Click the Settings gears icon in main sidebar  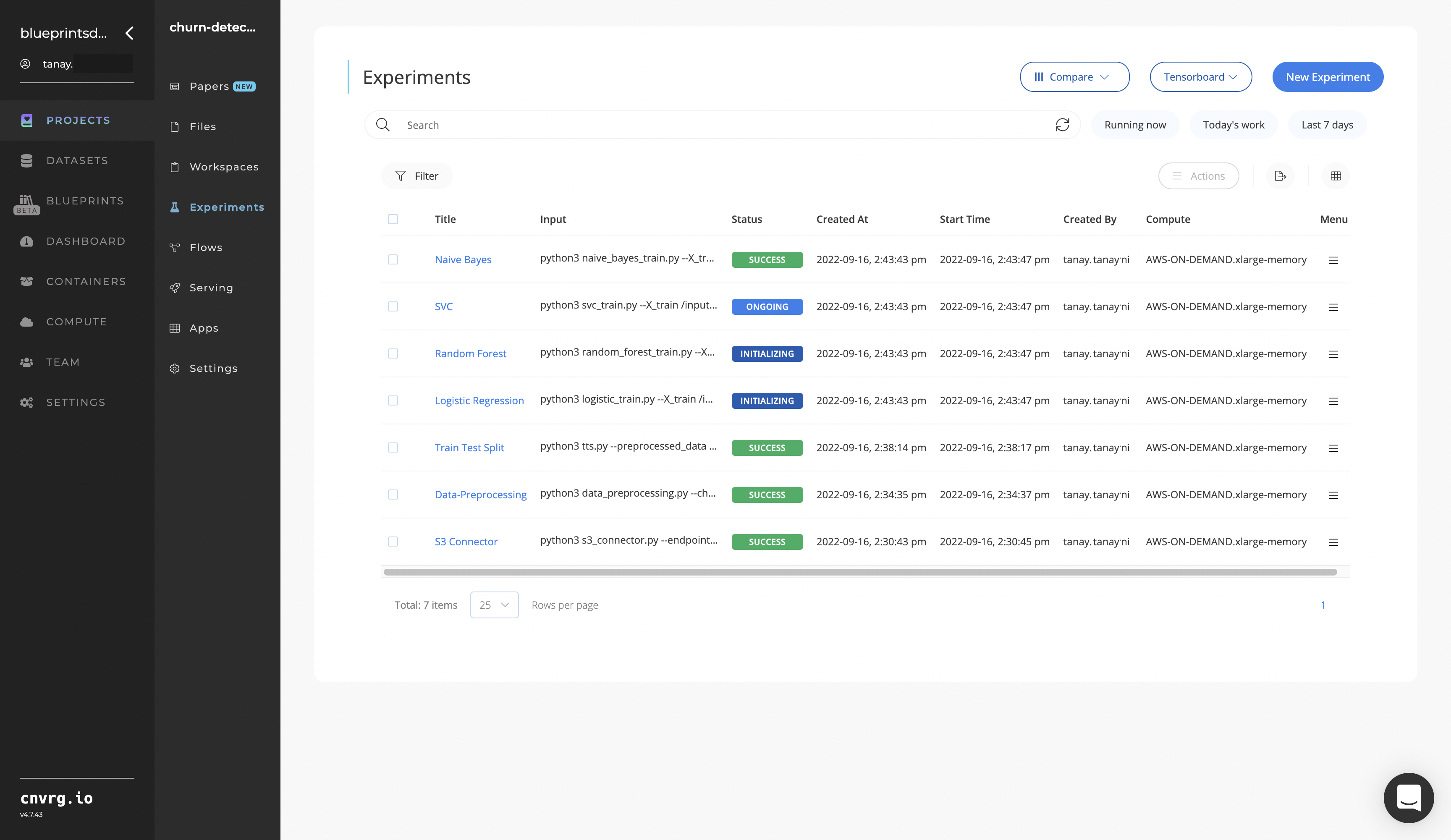(x=26, y=403)
